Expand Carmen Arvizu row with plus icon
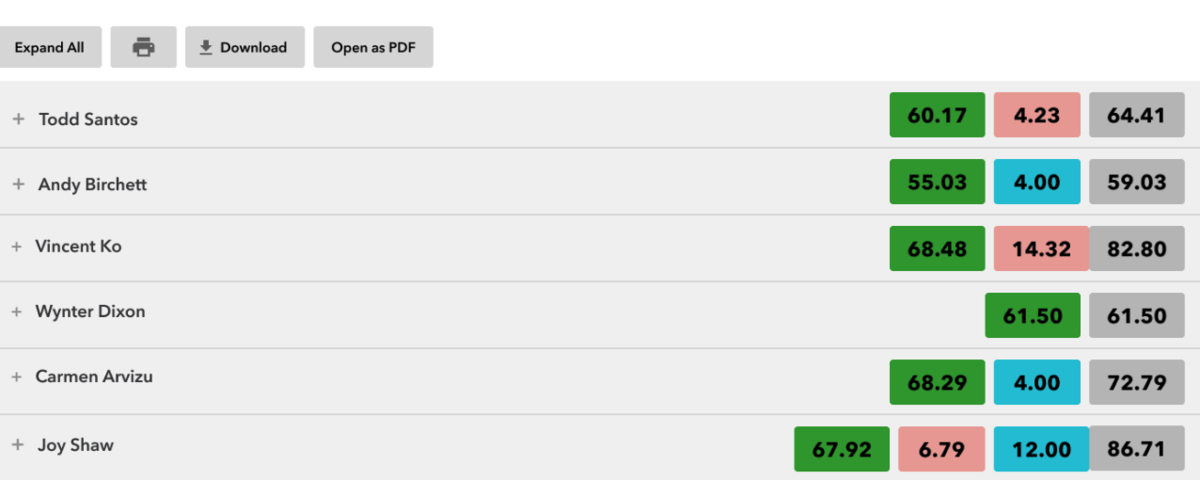Screen dimensions: 1200x480 [17, 377]
